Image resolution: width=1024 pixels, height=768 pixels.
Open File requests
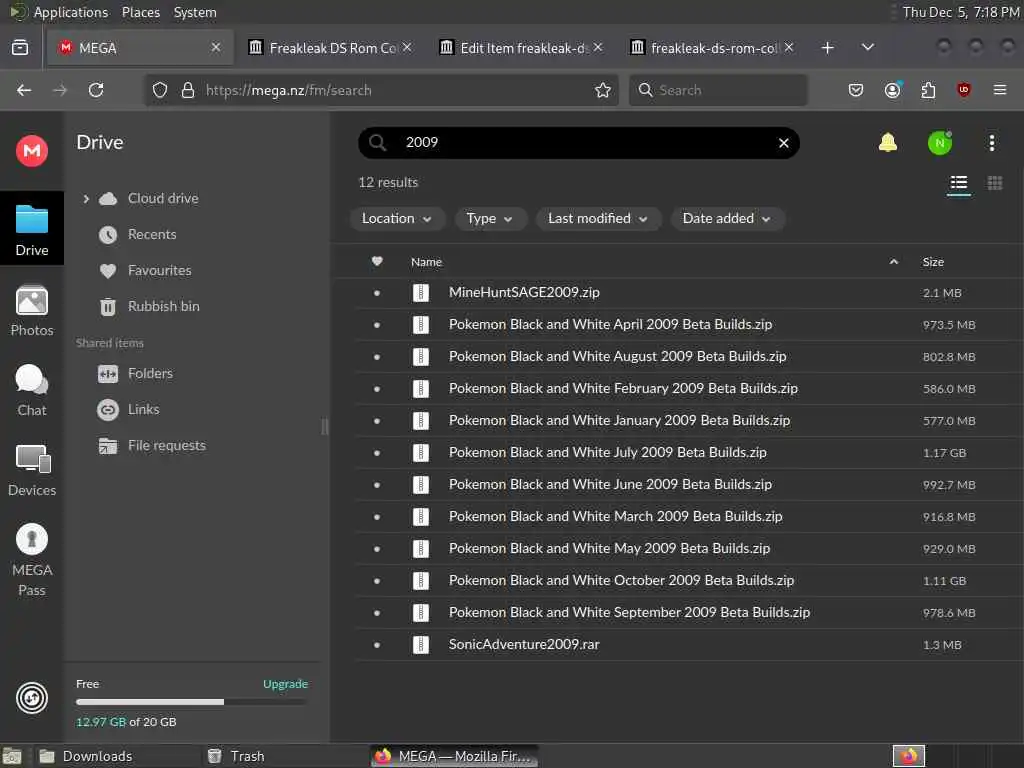(167, 445)
